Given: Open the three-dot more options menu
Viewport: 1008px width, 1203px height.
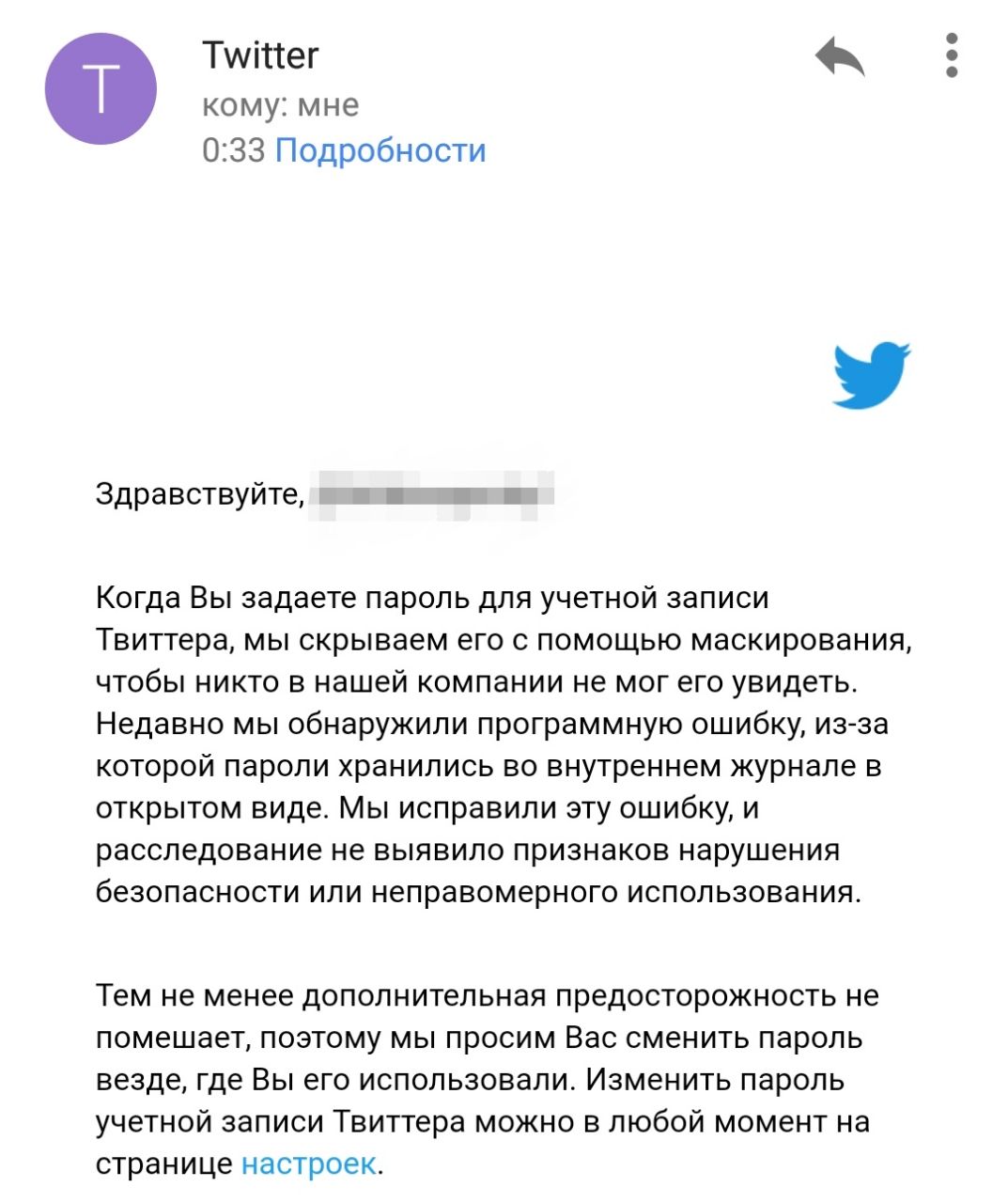Looking at the screenshot, I should pyautogui.click(x=952, y=55).
